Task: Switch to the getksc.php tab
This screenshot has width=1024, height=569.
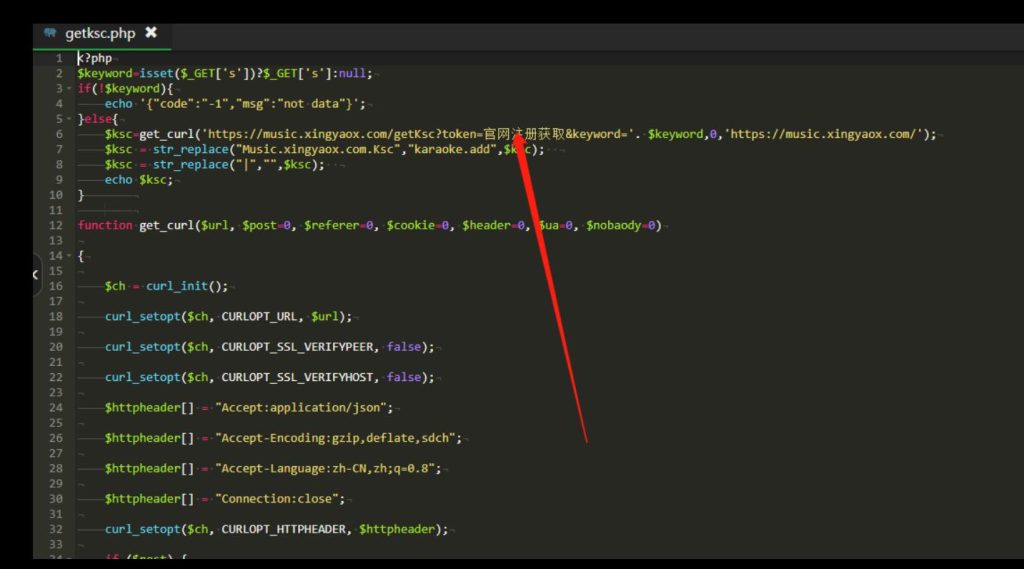Action: pyautogui.click(x=100, y=33)
